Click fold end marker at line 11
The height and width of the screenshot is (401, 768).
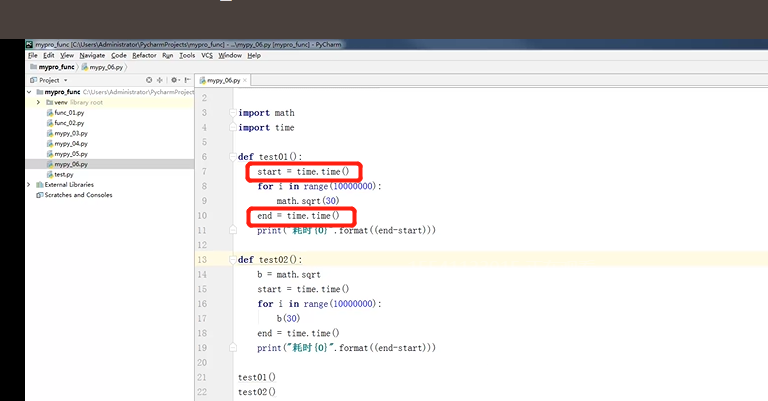(x=233, y=230)
